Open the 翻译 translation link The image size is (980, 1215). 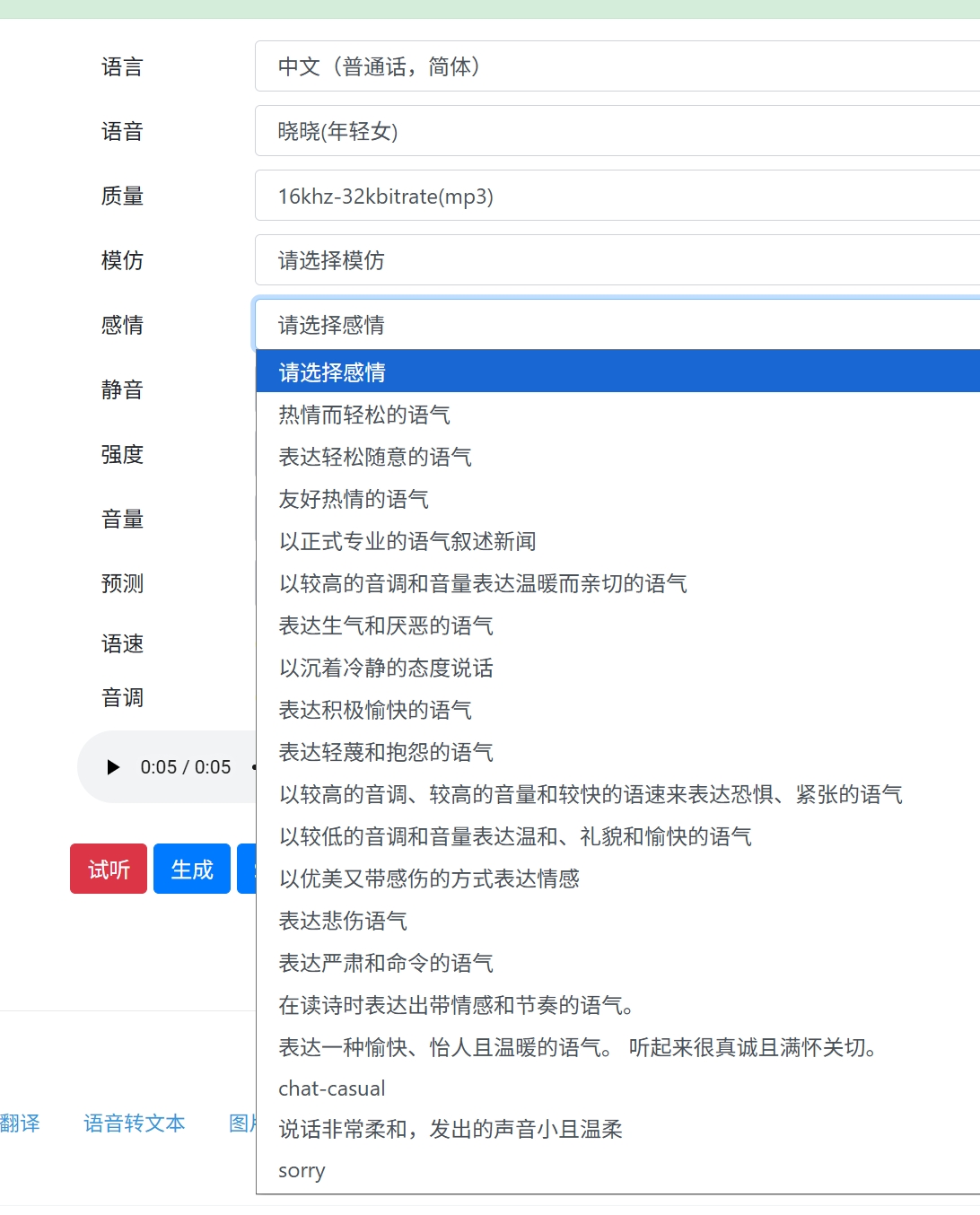click(x=20, y=1123)
